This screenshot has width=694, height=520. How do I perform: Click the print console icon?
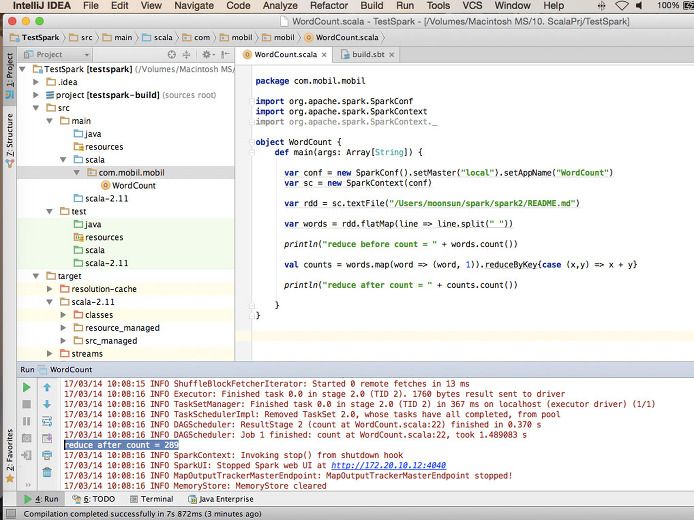click(47, 455)
